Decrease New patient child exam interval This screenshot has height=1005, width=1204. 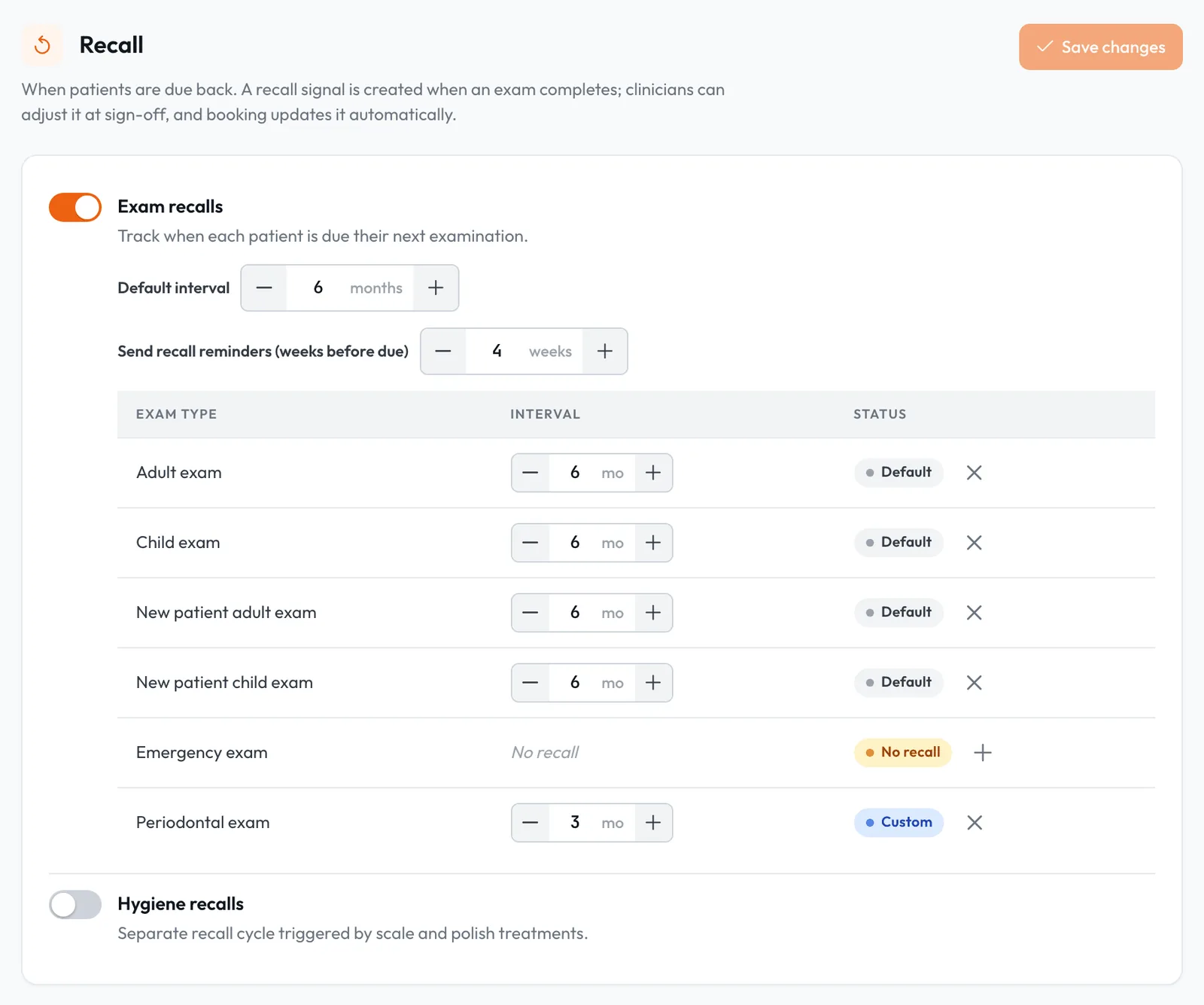531,683
